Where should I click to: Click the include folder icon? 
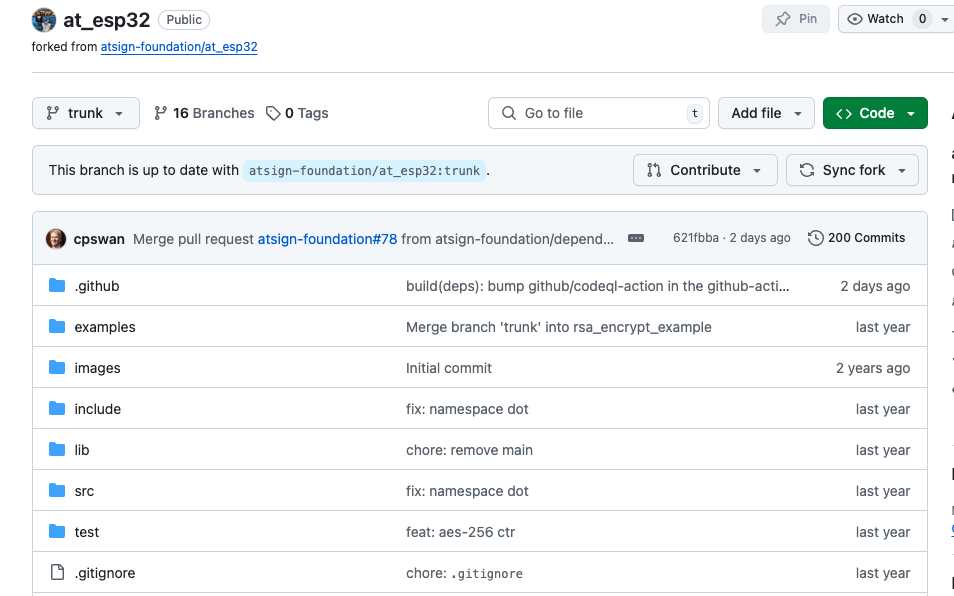pyautogui.click(x=57, y=408)
